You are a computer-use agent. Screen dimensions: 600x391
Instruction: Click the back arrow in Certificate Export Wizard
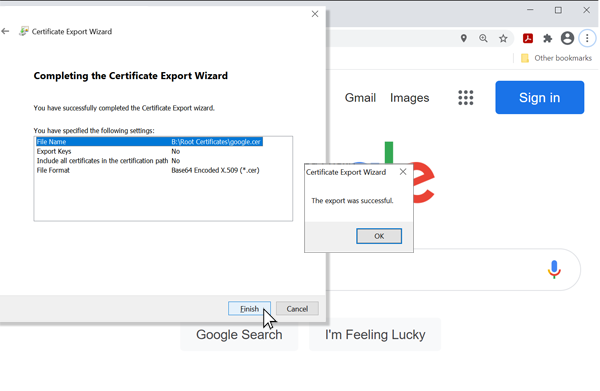pyautogui.click(x=5, y=31)
